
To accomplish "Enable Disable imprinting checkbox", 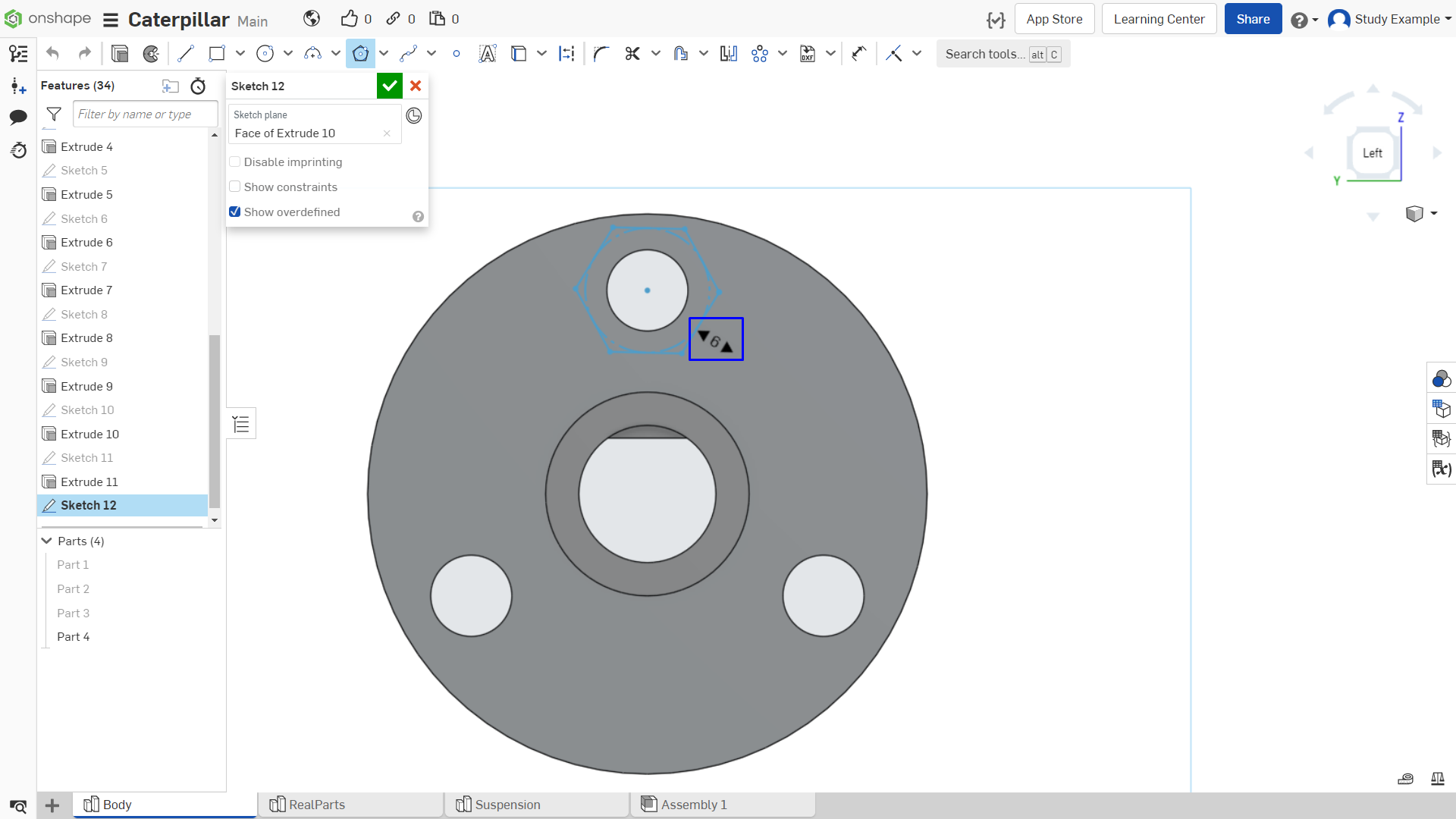I will click(235, 162).
